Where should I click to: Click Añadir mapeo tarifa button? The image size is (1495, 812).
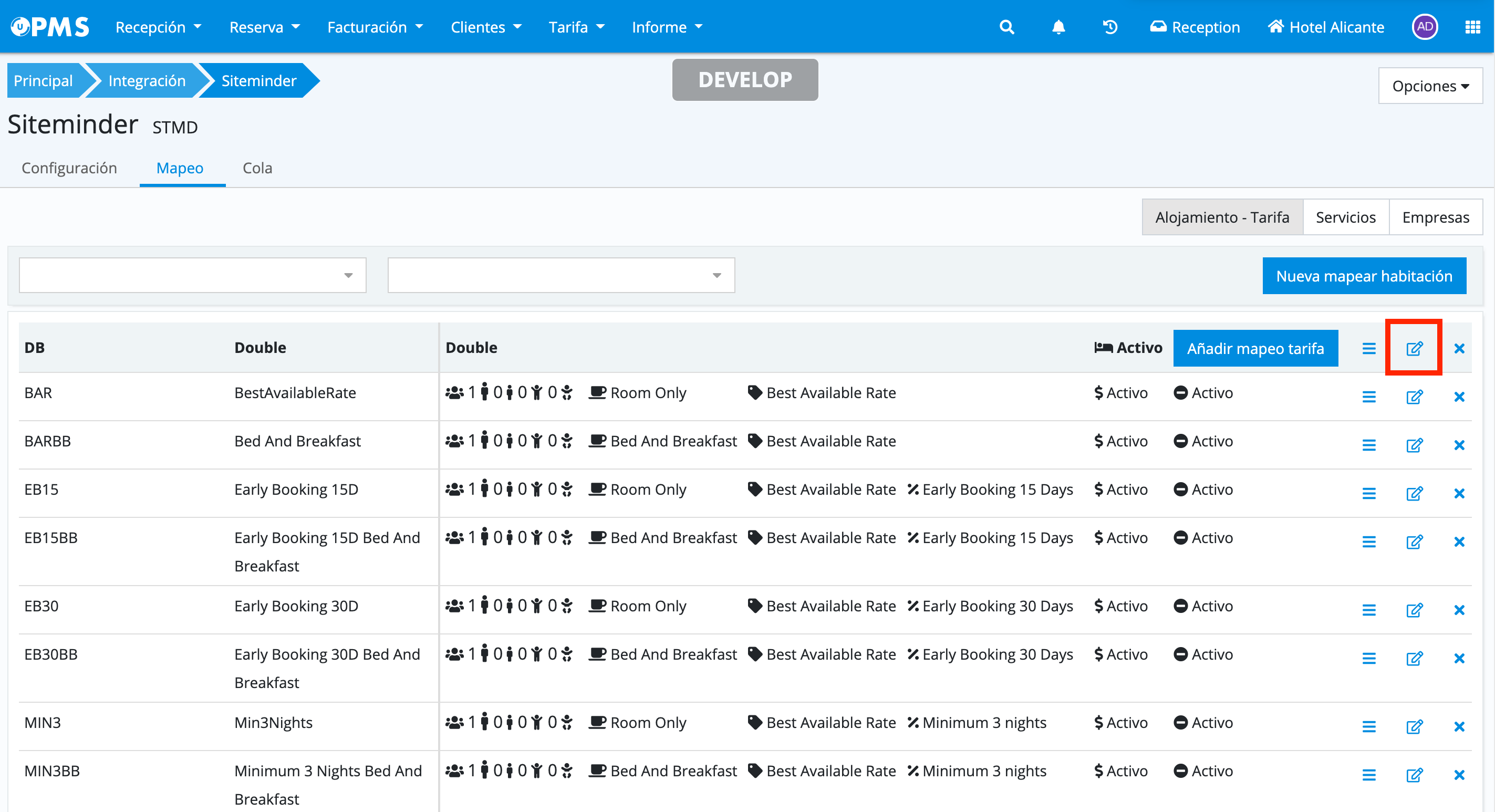pyautogui.click(x=1255, y=348)
